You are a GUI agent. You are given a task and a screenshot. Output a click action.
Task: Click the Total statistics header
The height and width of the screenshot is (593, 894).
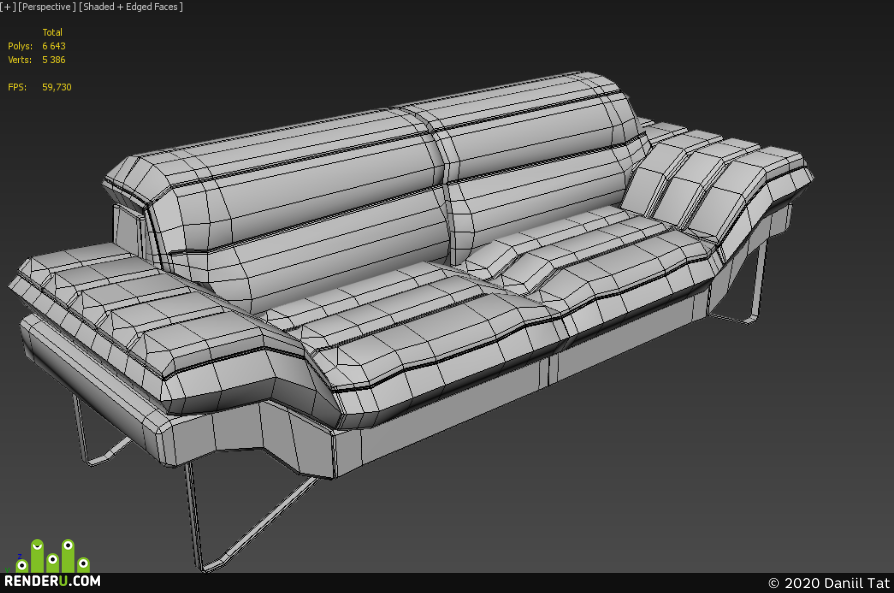point(52,33)
